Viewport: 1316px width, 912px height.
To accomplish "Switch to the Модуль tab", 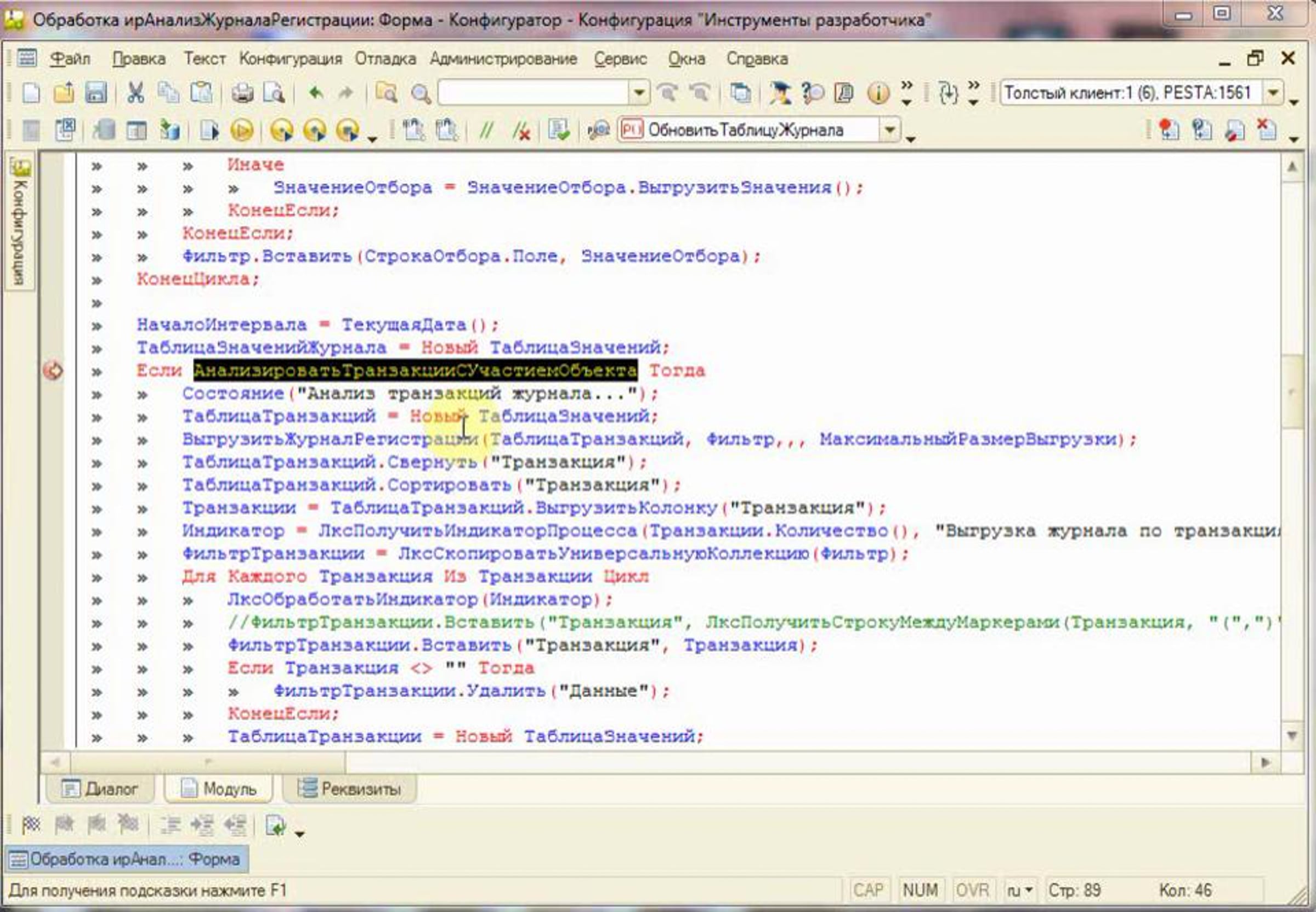I will [x=219, y=789].
